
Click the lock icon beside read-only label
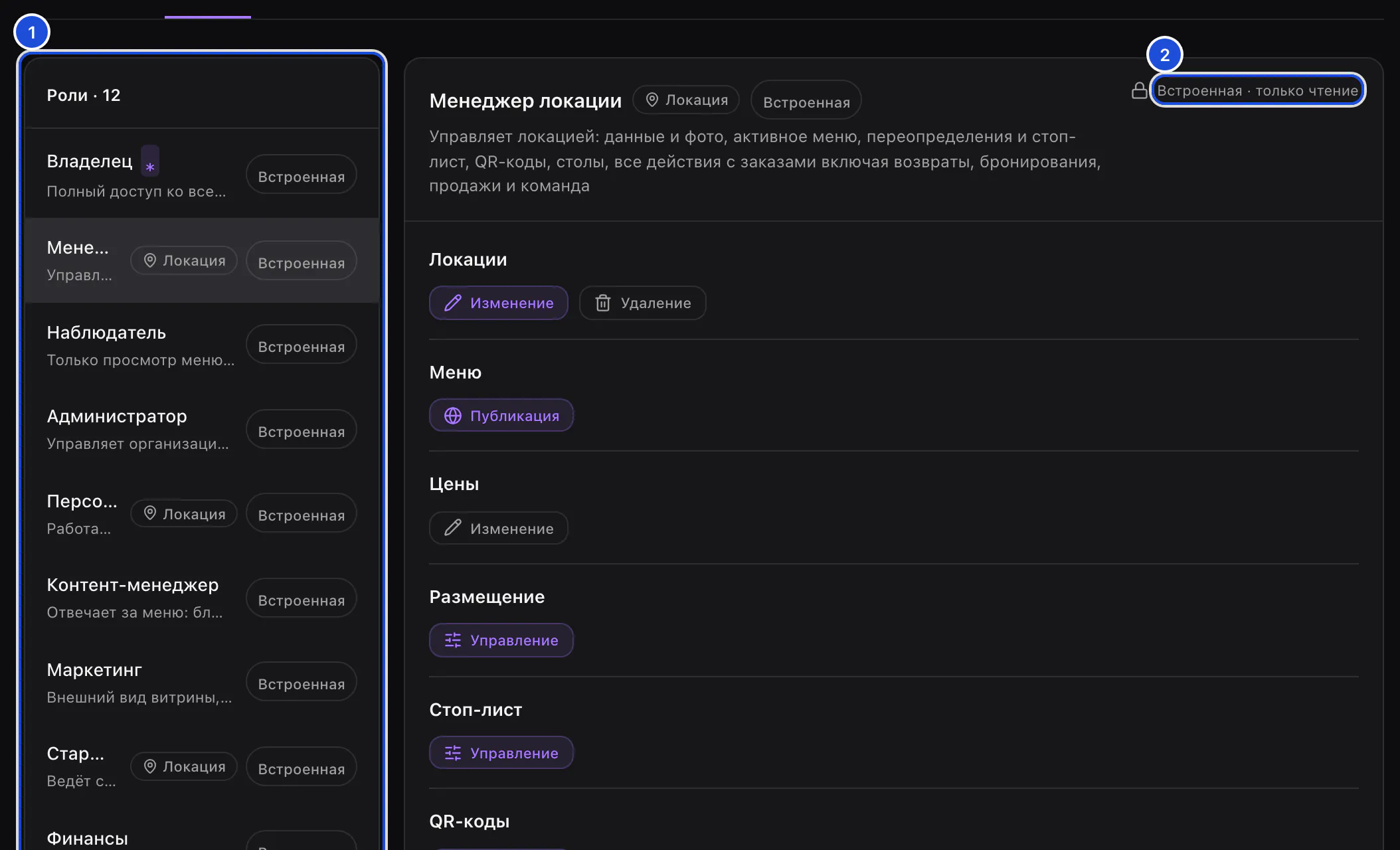(x=1139, y=90)
